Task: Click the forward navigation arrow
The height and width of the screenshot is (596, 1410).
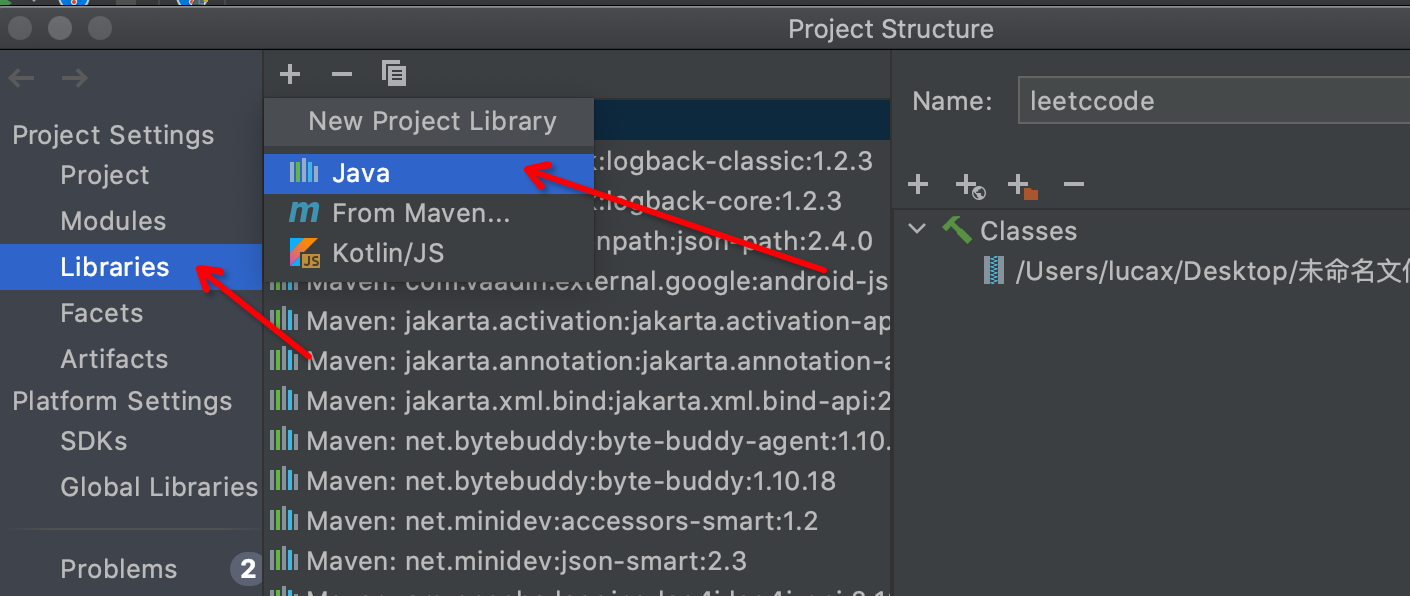Action: pyautogui.click(x=74, y=78)
